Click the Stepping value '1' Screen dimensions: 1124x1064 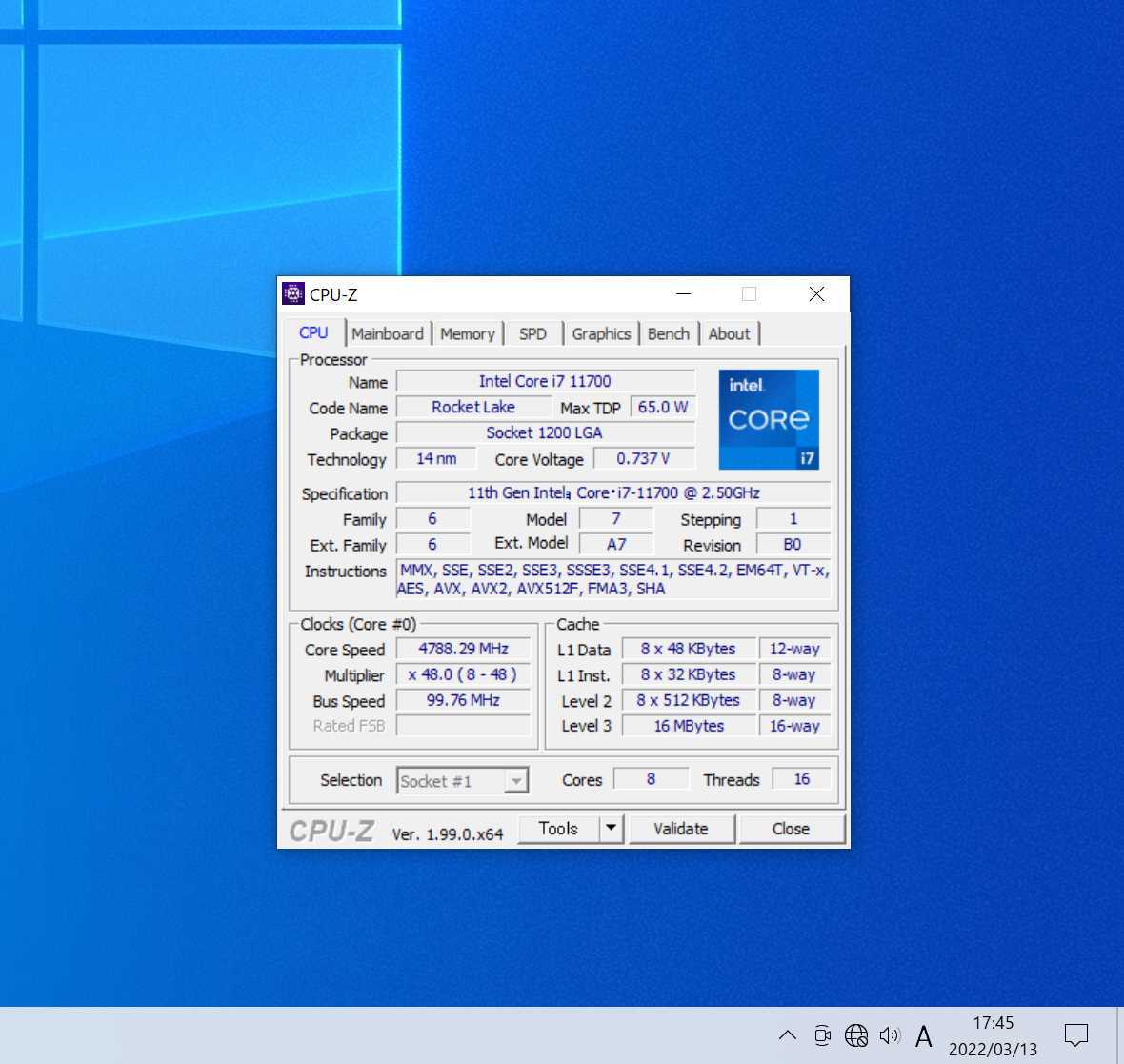pyautogui.click(x=793, y=519)
